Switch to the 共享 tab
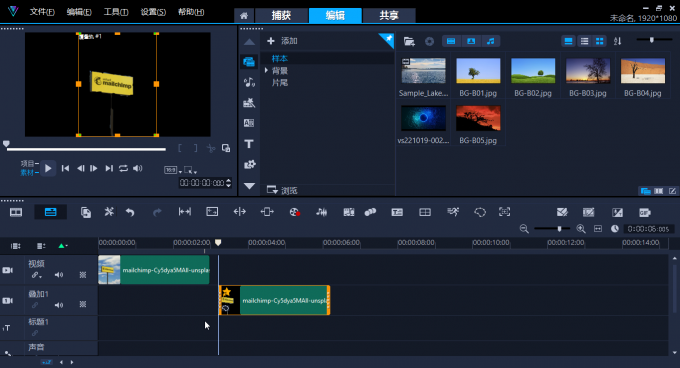The height and width of the screenshot is (368, 680). 389,16
